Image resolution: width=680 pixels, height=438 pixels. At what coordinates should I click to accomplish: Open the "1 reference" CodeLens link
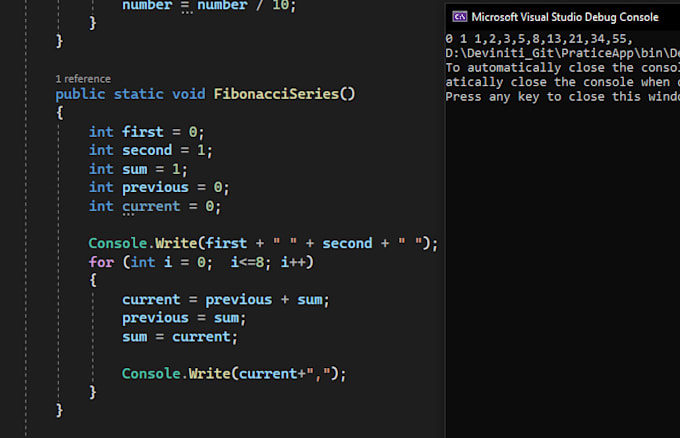point(83,78)
